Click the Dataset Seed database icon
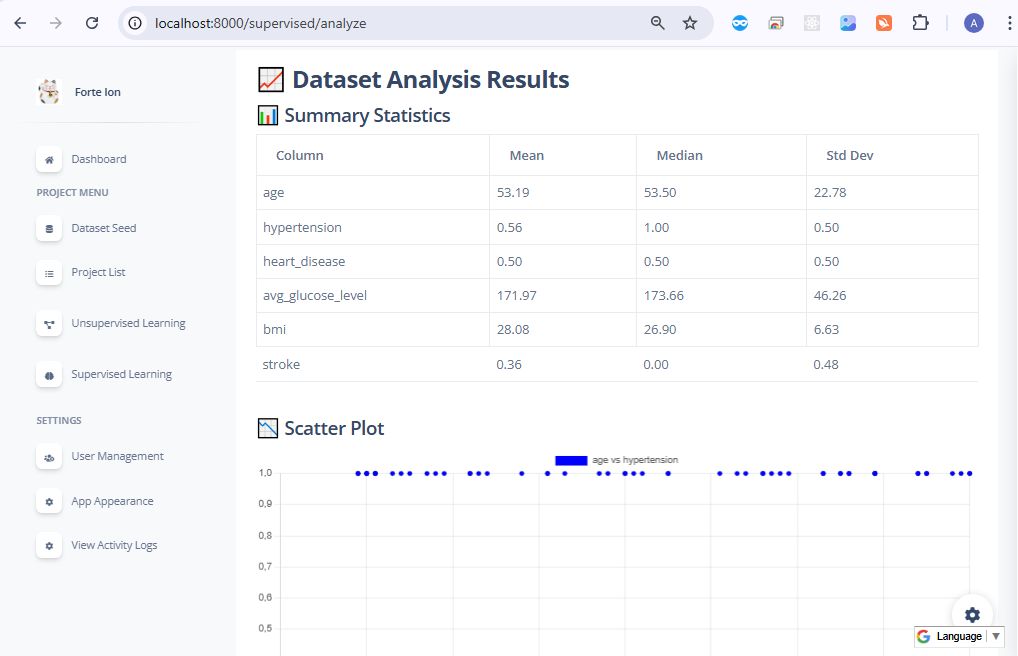Viewport: 1018px width, 656px height. pos(49,229)
